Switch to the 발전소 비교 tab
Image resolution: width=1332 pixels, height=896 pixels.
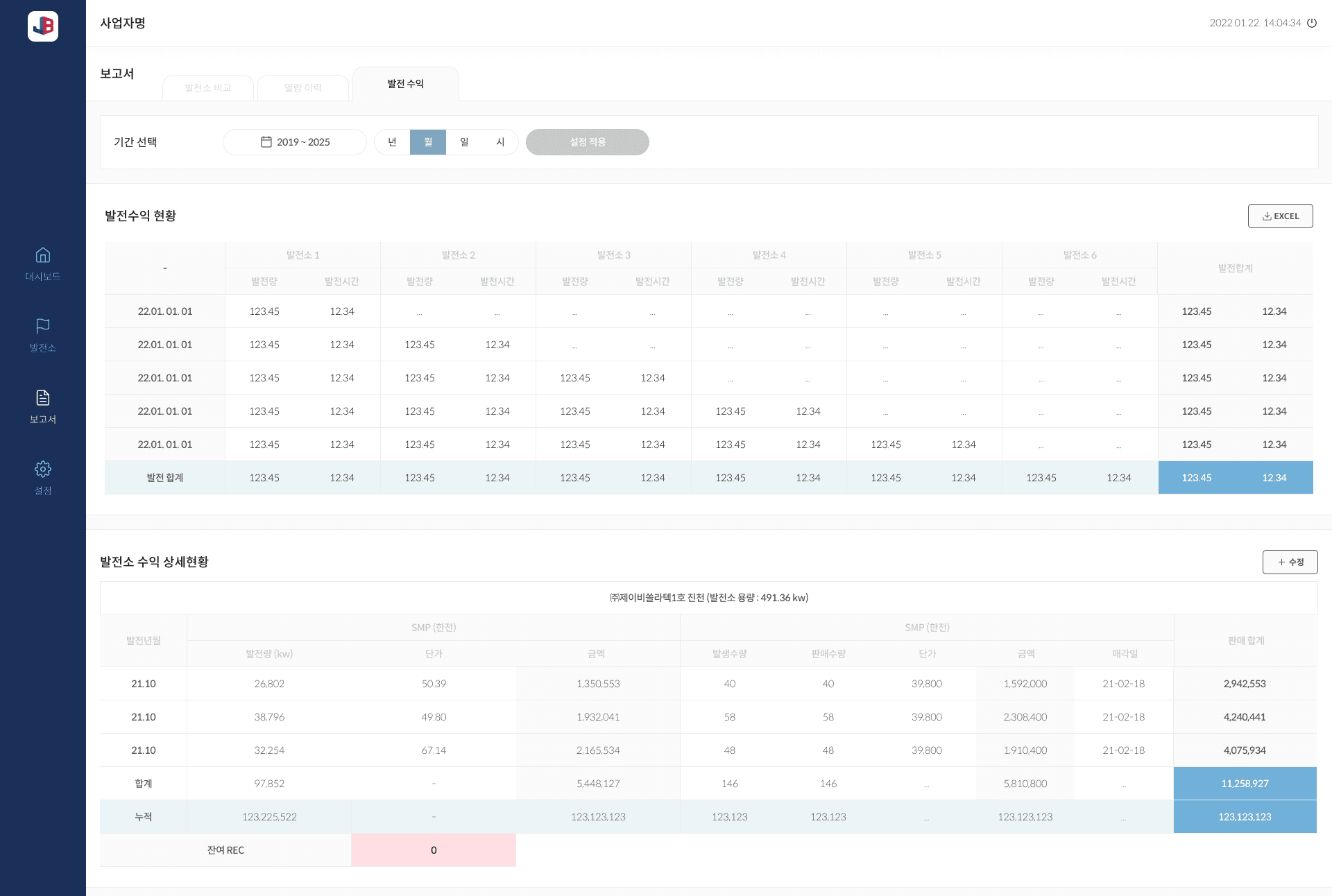coord(207,87)
